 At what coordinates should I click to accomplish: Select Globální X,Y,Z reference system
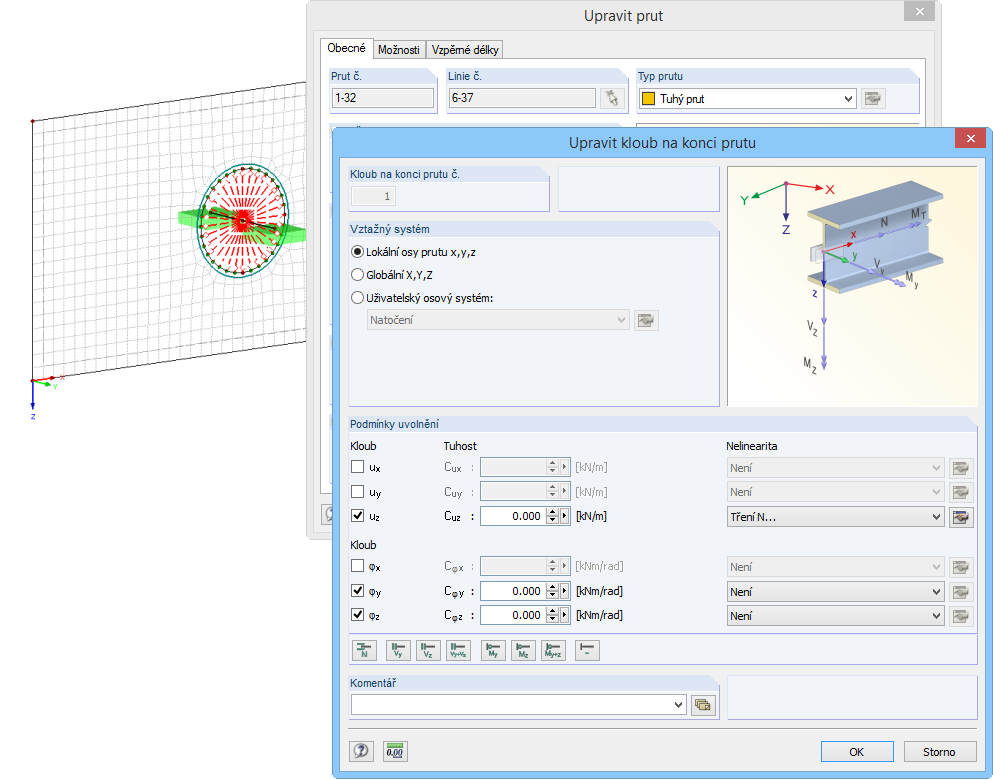(x=392, y=275)
